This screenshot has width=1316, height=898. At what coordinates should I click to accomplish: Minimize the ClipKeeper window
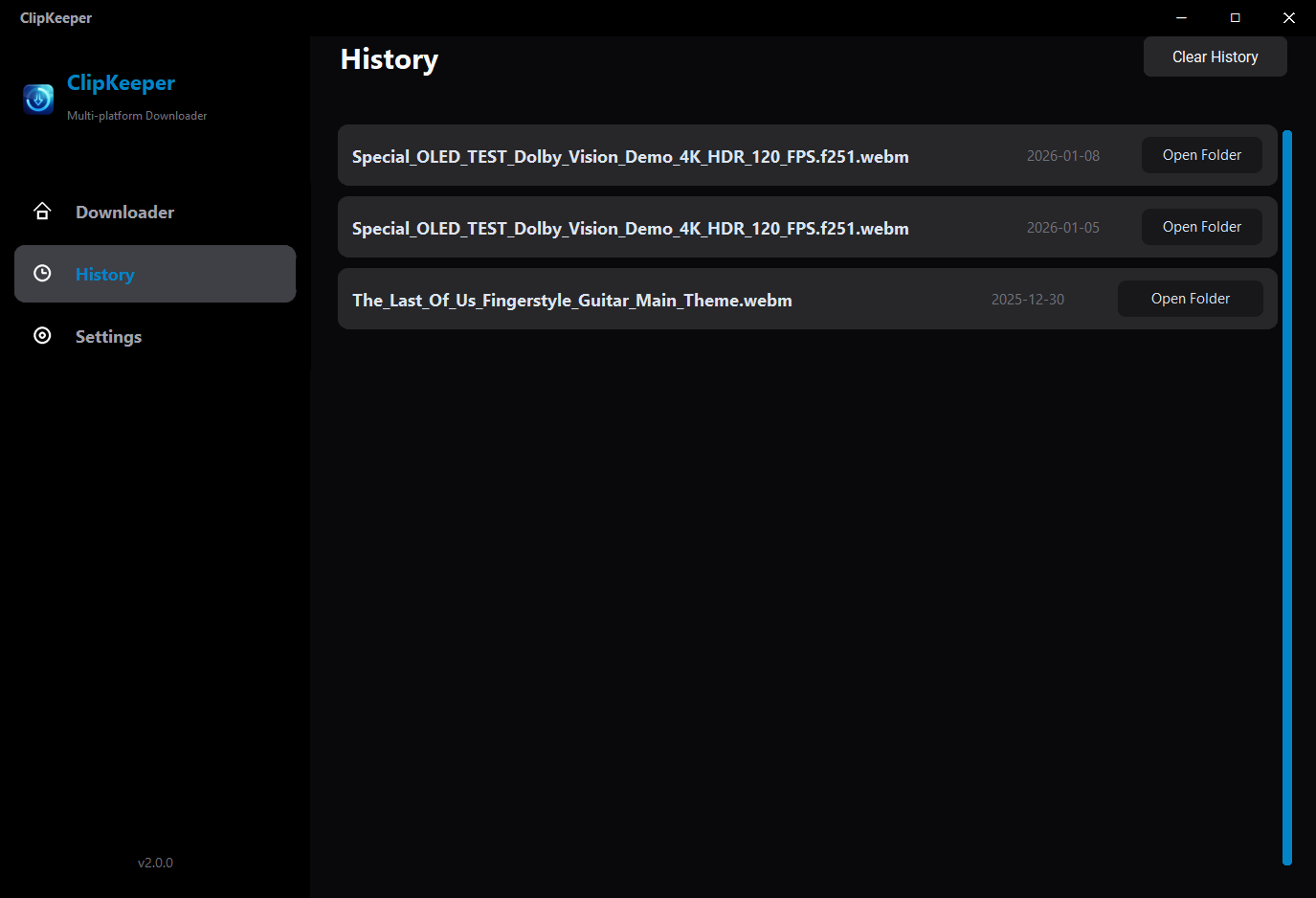pos(1182,18)
